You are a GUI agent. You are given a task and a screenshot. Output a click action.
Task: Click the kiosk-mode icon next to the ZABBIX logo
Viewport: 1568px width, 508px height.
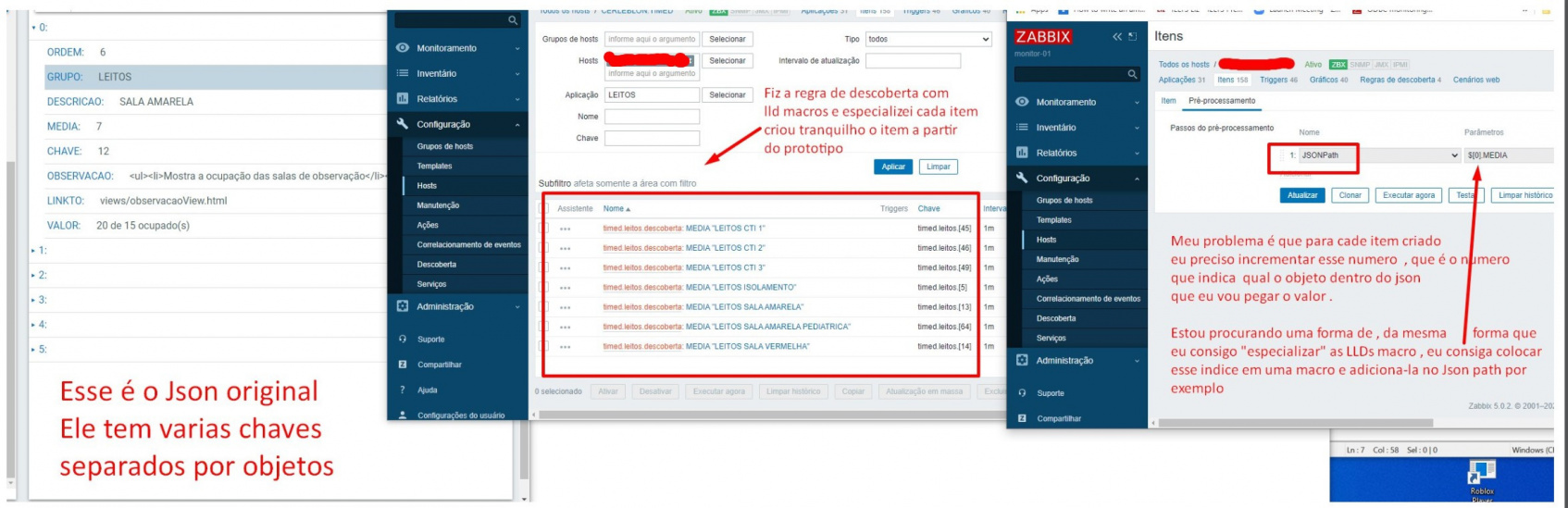point(1132,37)
